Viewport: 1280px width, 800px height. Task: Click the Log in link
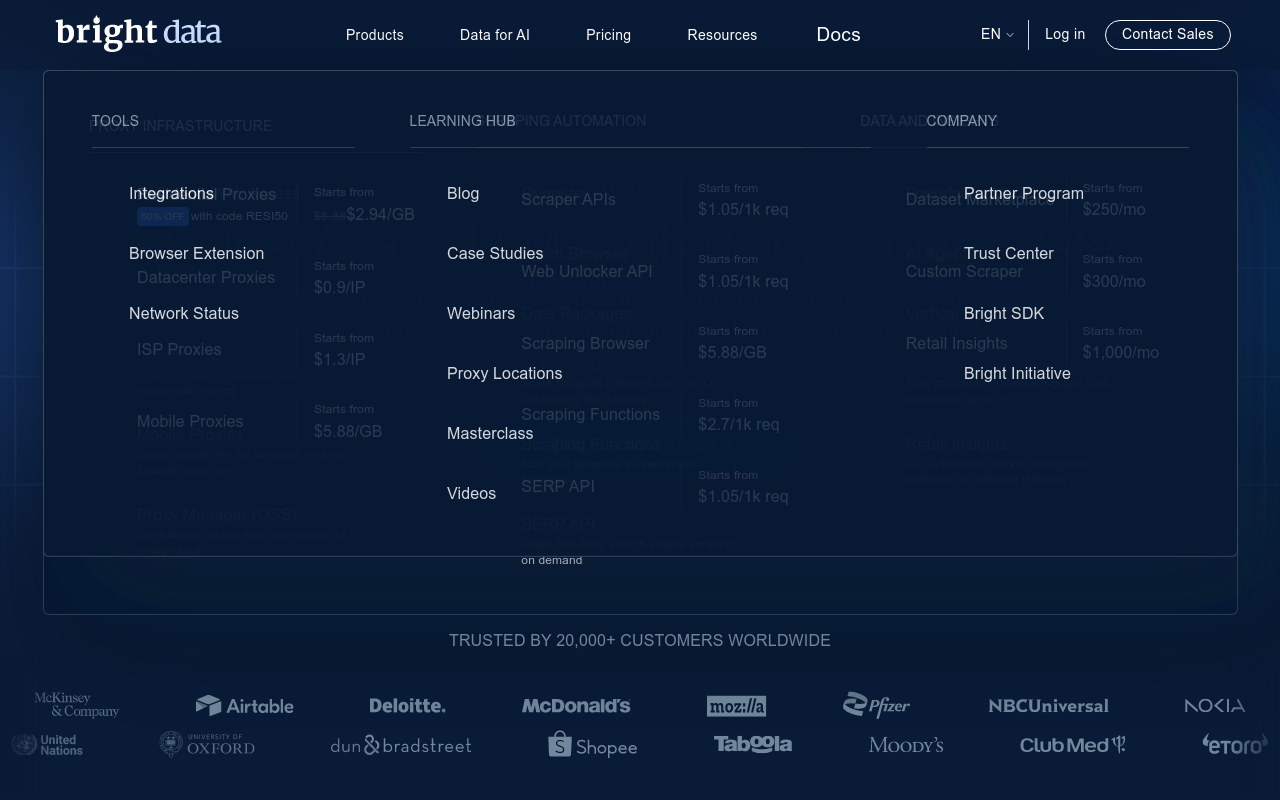[1065, 34]
